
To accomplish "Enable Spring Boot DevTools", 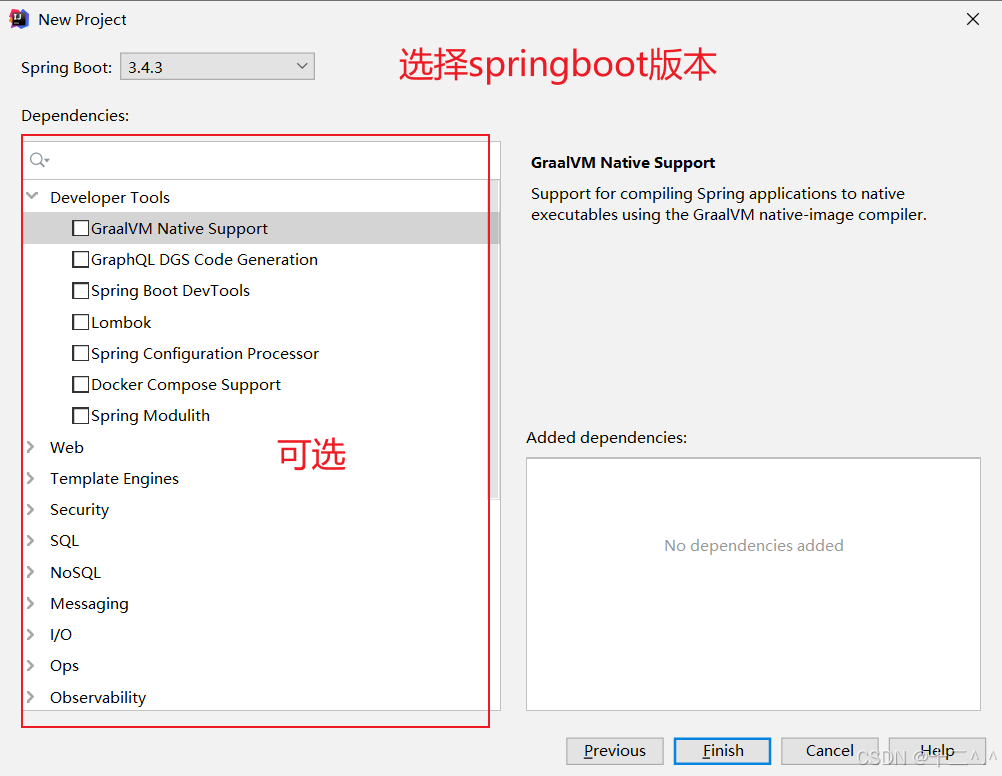I will point(80,290).
